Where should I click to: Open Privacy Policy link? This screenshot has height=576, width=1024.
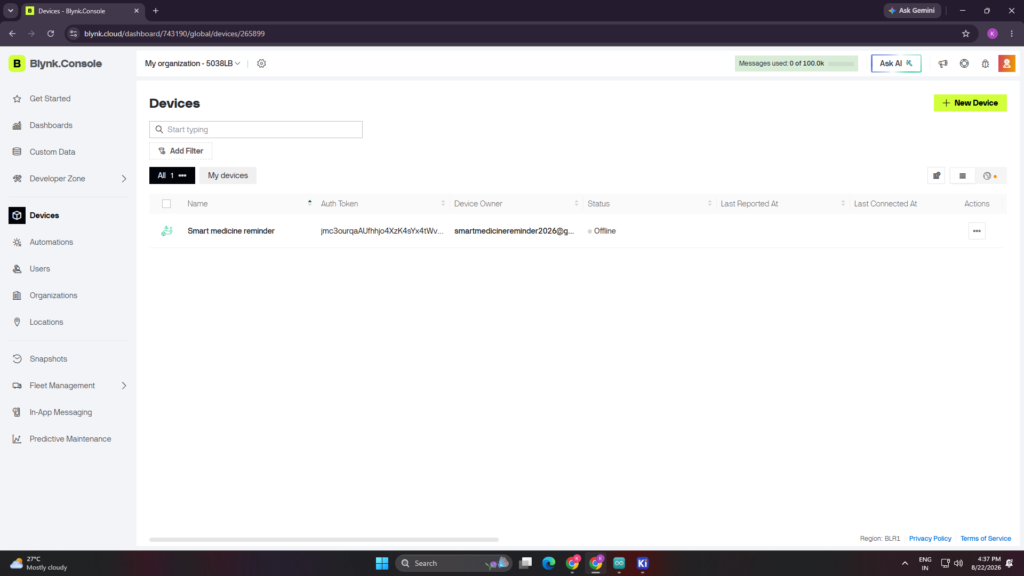[930, 539]
